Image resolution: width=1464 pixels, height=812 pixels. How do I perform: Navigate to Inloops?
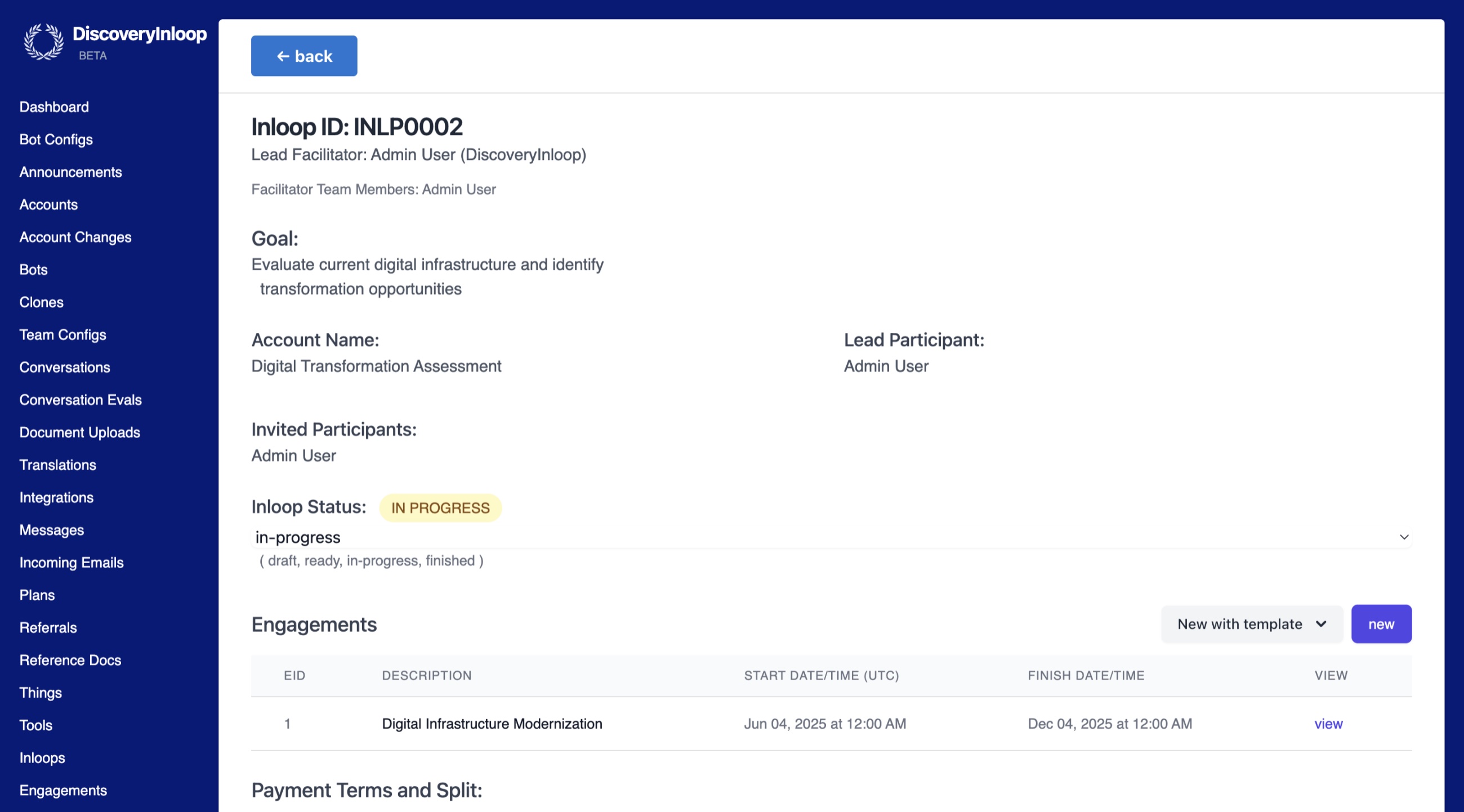(x=42, y=757)
